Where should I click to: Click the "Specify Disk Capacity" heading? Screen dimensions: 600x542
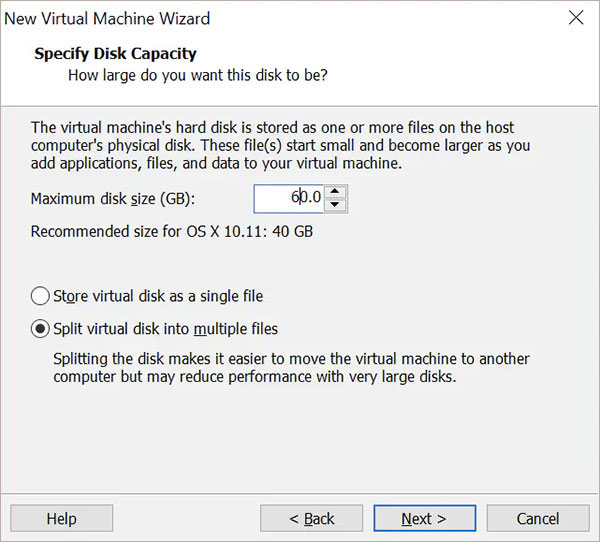pos(115,53)
